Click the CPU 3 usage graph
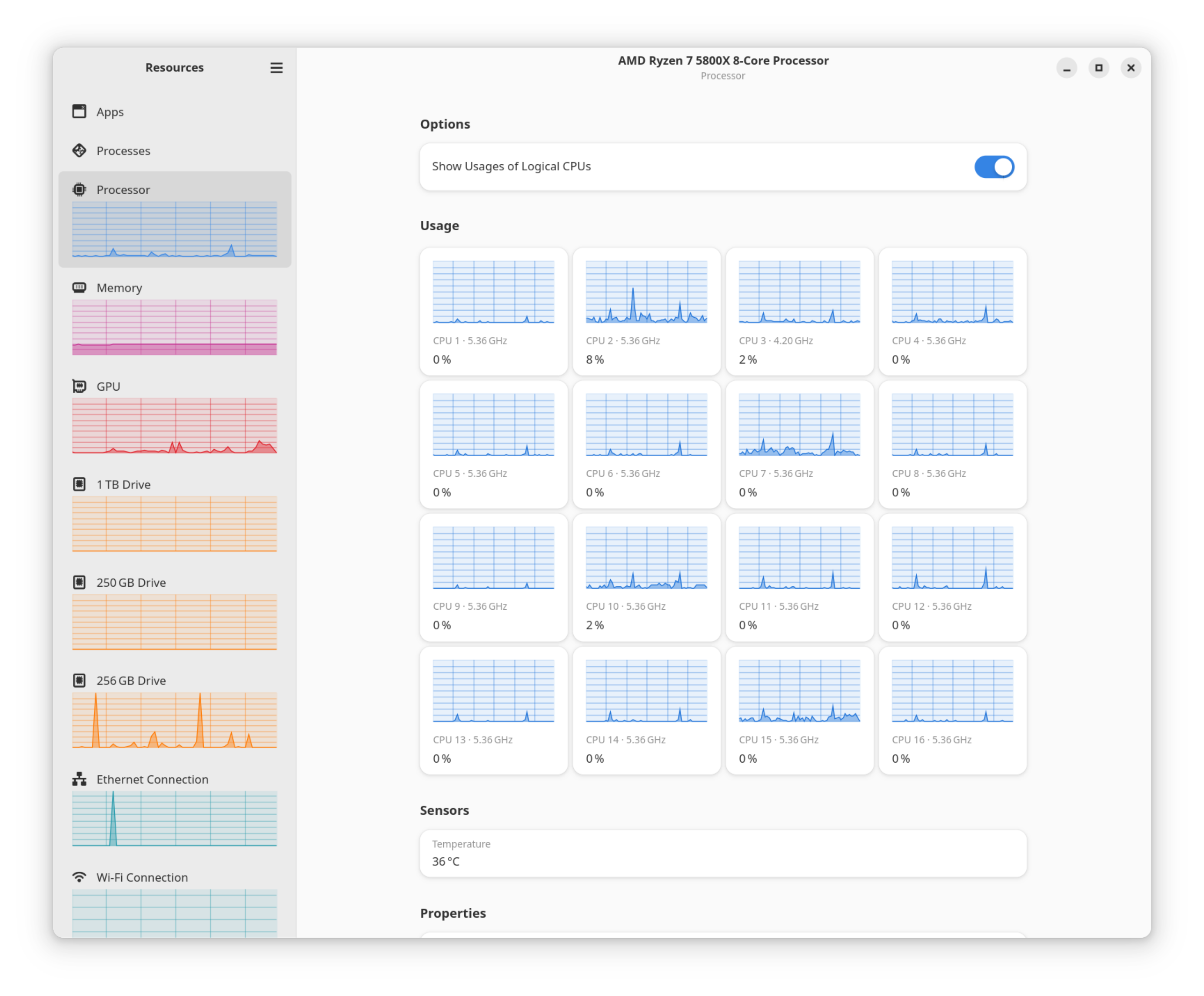The image size is (1204, 996). [799, 292]
